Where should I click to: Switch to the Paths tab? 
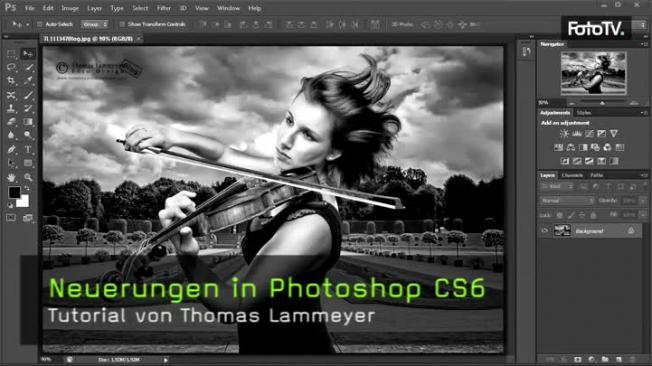click(x=597, y=175)
